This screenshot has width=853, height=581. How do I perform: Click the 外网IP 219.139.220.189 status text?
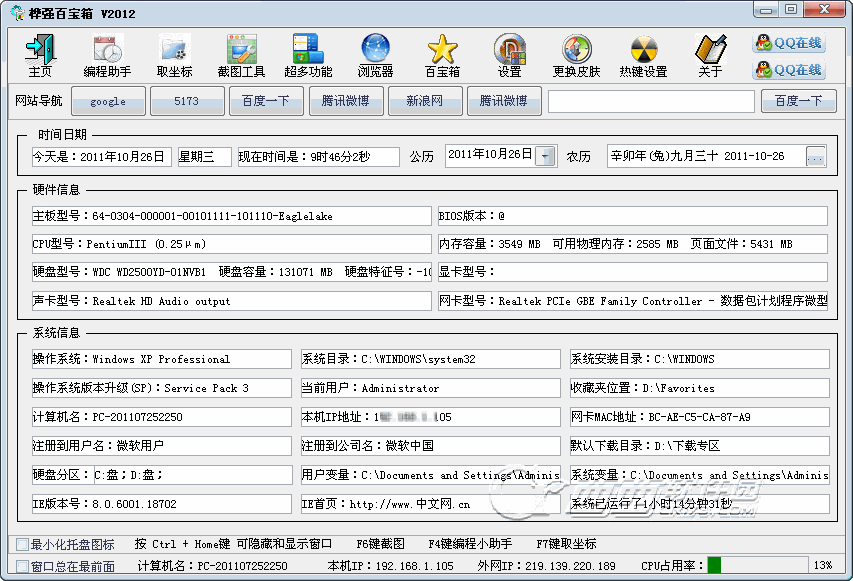pos(546,566)
